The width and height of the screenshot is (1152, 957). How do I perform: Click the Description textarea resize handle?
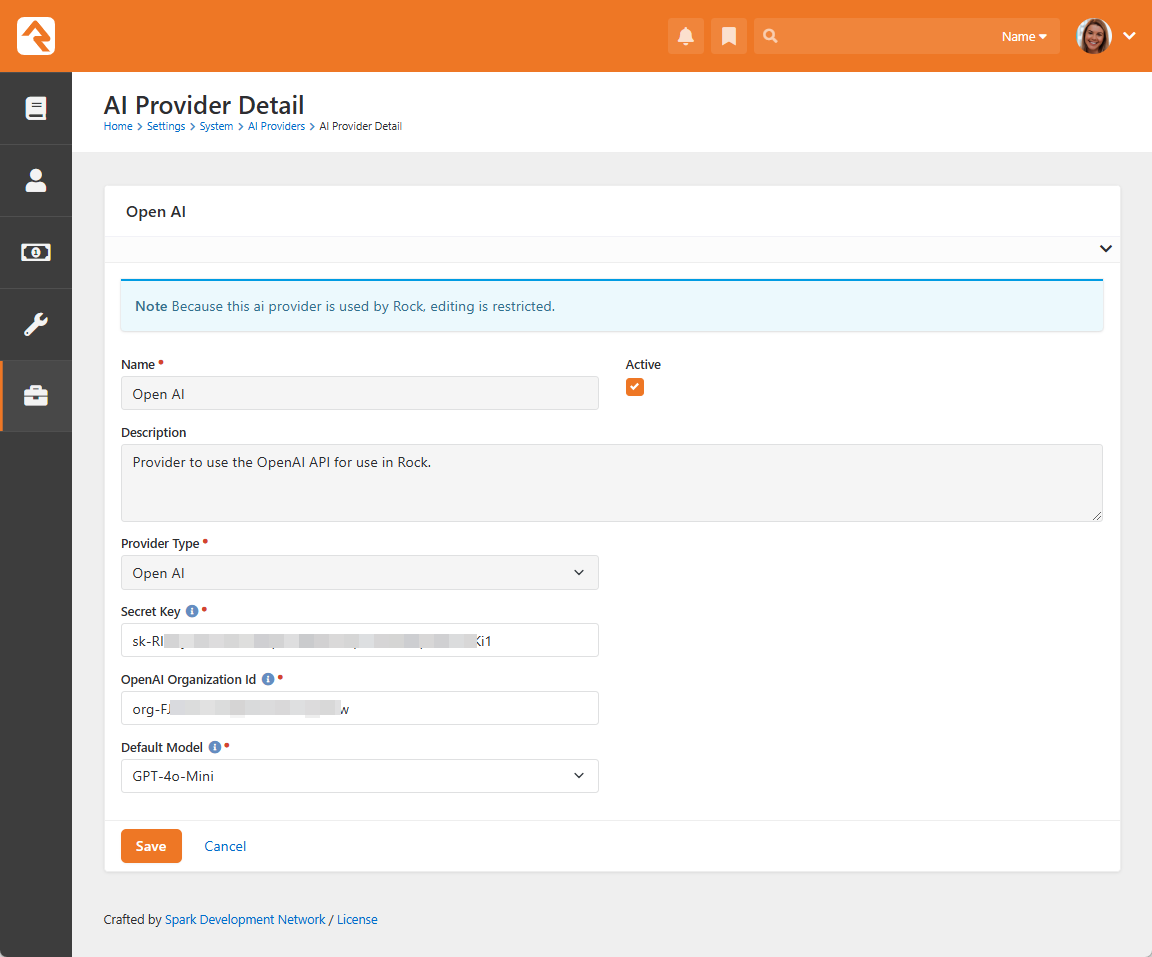coord(1096,516)
